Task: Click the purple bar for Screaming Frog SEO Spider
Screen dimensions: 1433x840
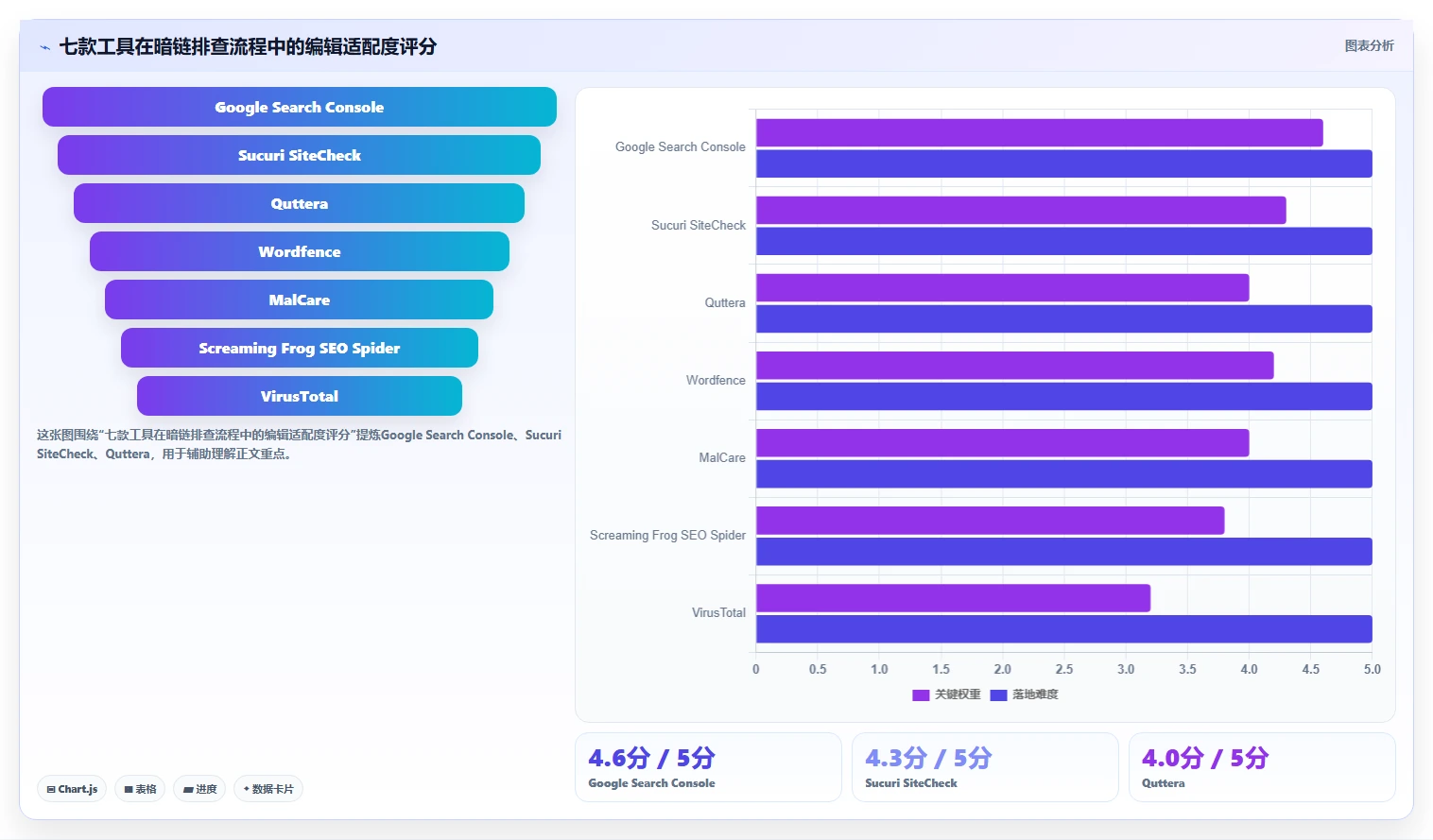Action: coord(991,521)
